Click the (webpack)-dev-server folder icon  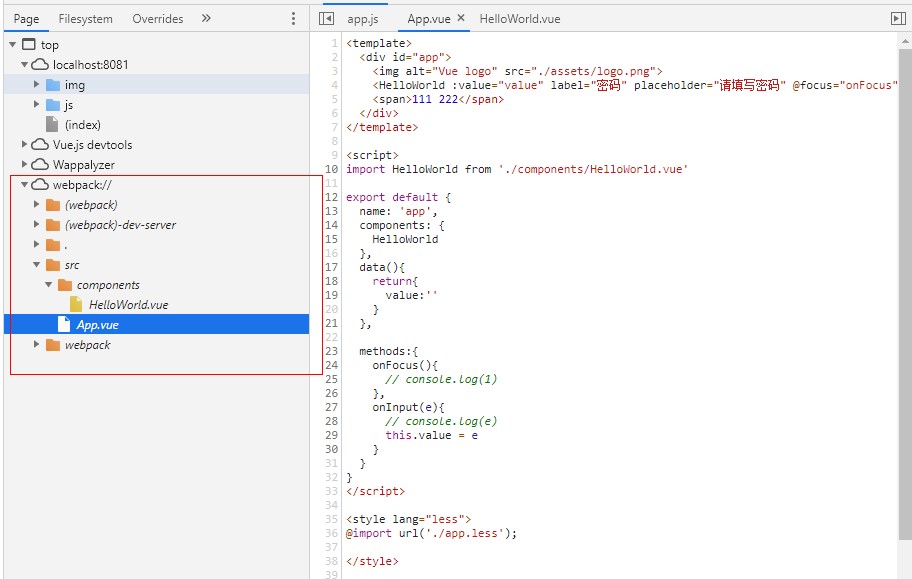click(53, 225)
